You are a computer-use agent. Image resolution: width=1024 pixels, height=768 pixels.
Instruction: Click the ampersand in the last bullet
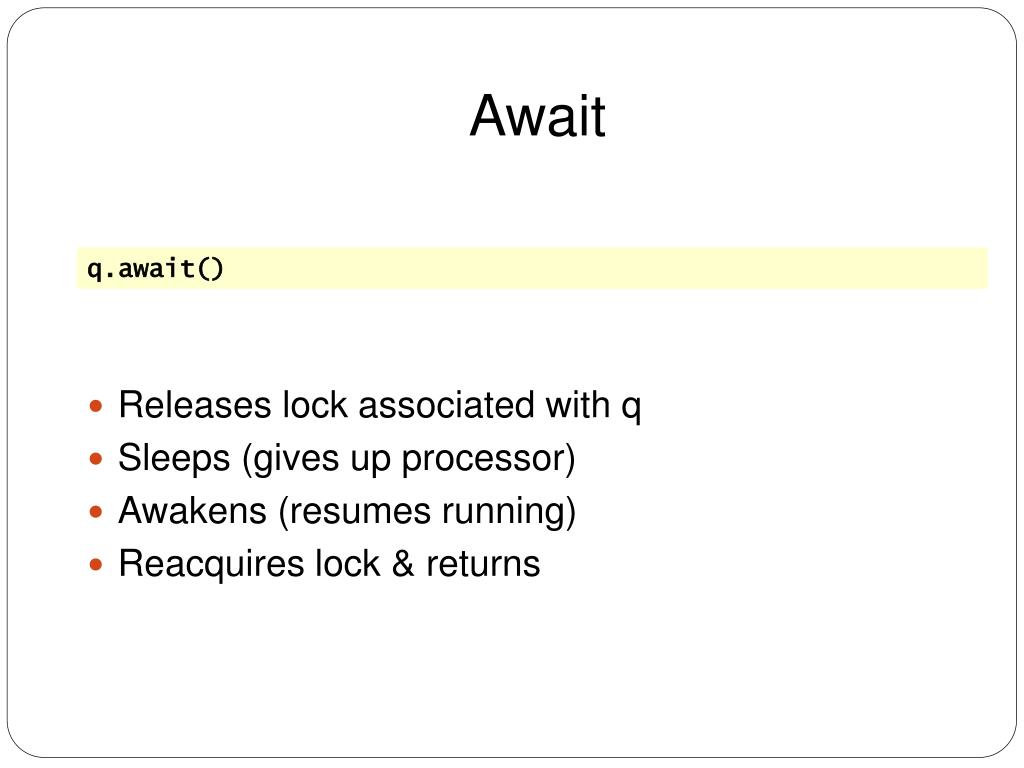(x=403, y=564)
